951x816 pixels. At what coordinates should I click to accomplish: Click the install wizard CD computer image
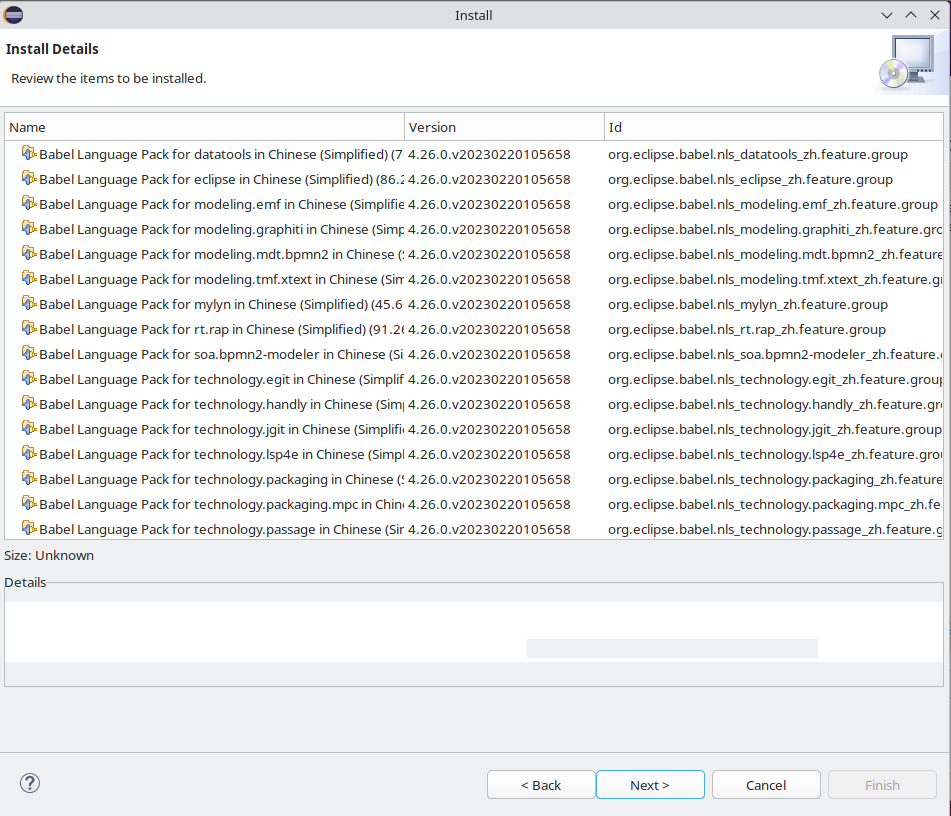click(907, 63)
